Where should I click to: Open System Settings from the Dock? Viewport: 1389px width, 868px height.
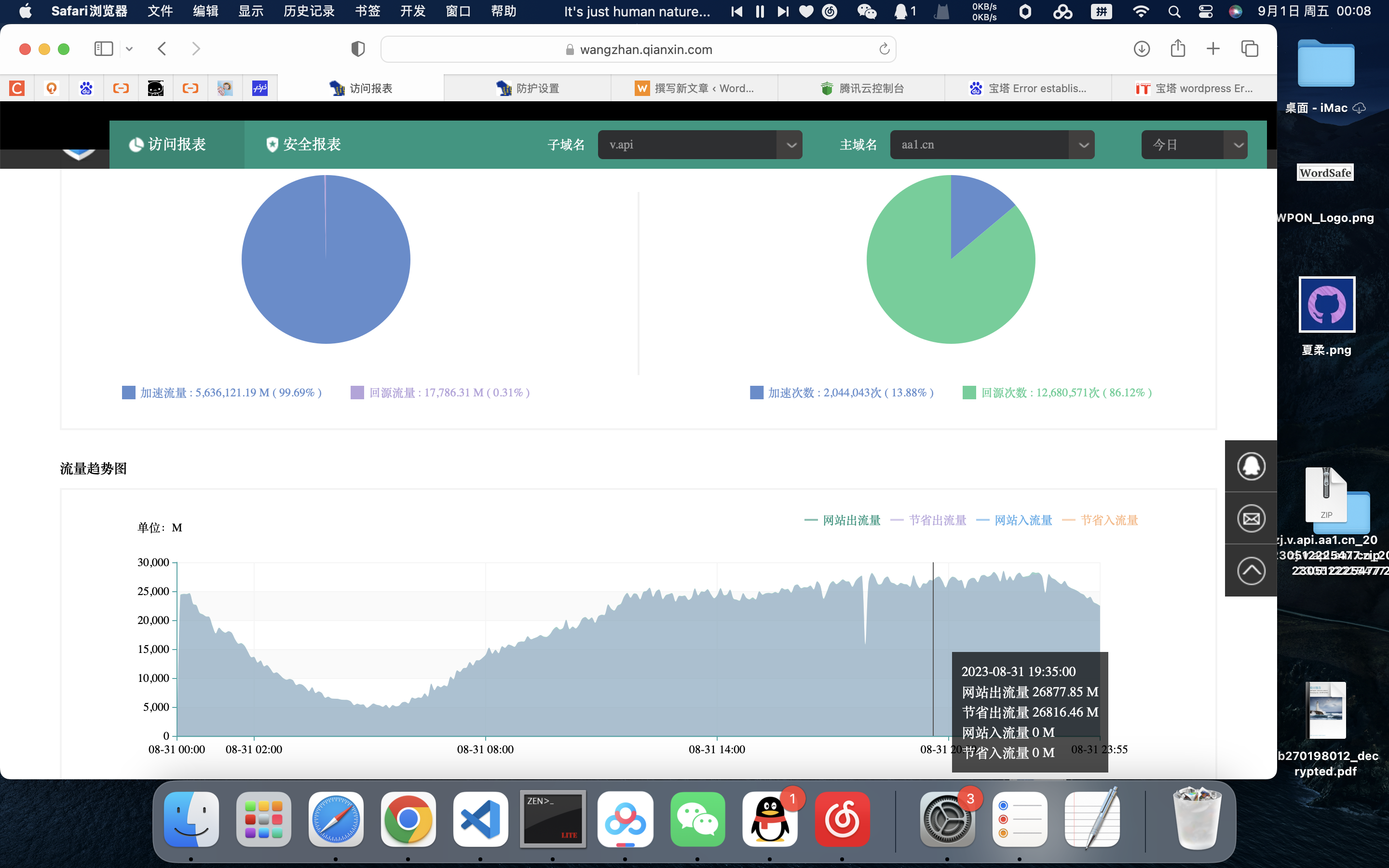pos(947,819)
